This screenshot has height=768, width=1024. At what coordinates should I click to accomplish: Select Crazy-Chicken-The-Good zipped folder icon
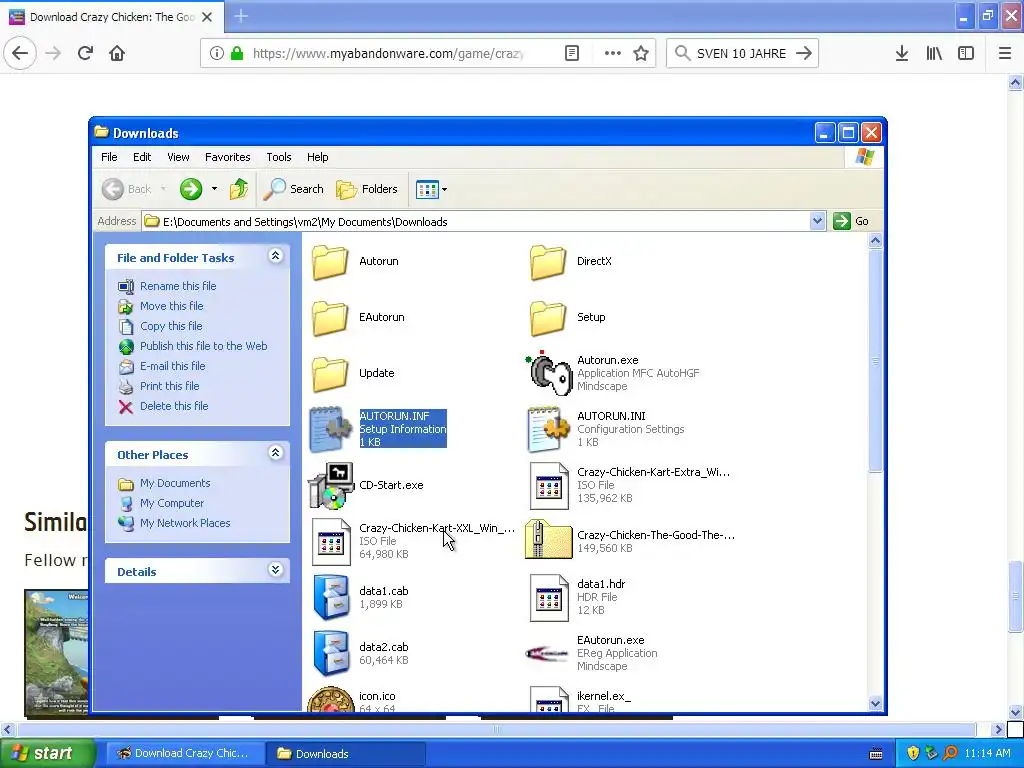(549, 540)
